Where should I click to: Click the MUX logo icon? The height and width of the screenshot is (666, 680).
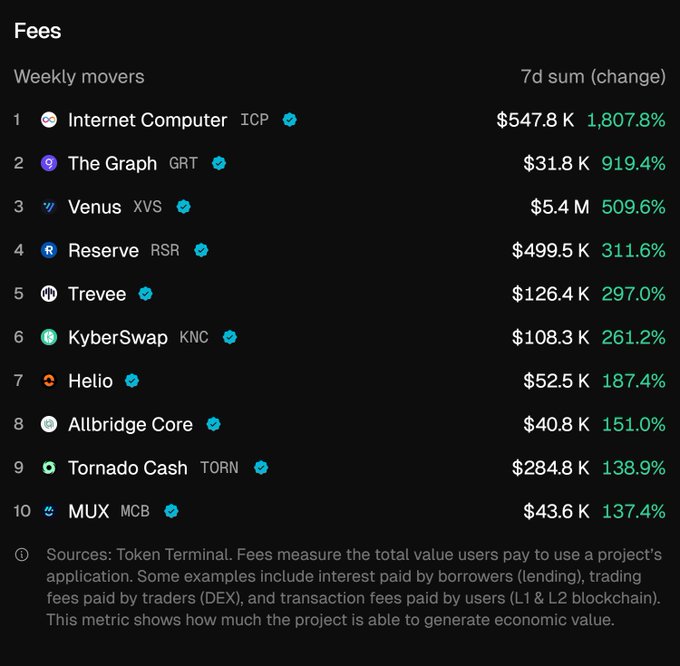[x=48, y=511]
